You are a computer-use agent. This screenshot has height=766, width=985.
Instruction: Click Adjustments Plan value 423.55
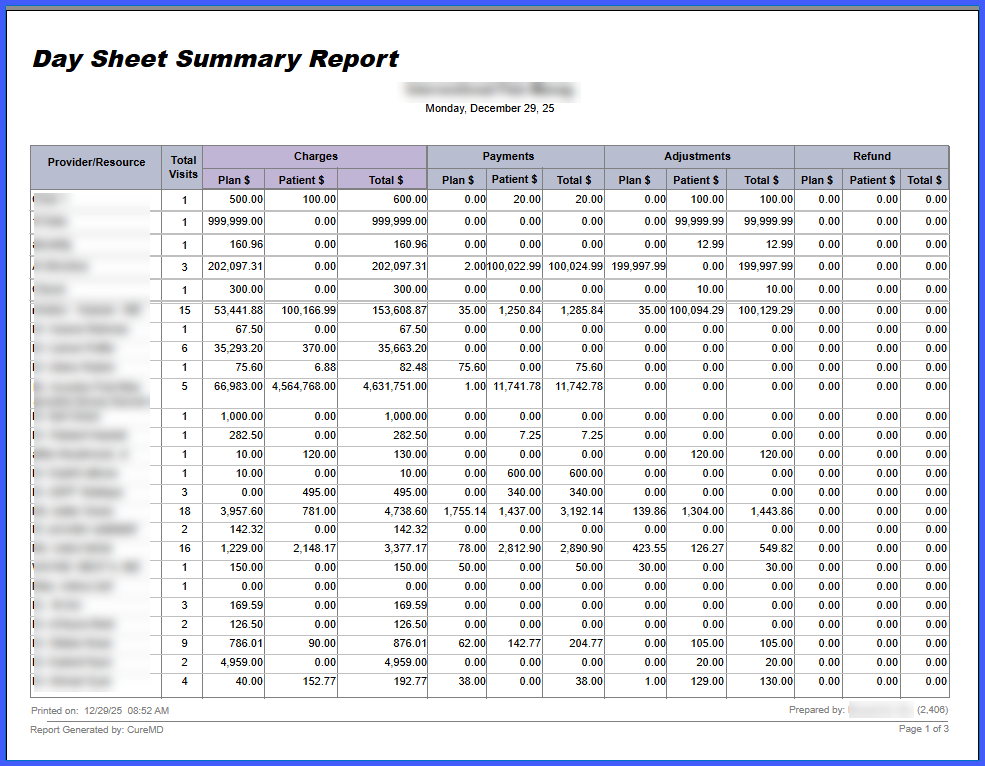point(649,549)
